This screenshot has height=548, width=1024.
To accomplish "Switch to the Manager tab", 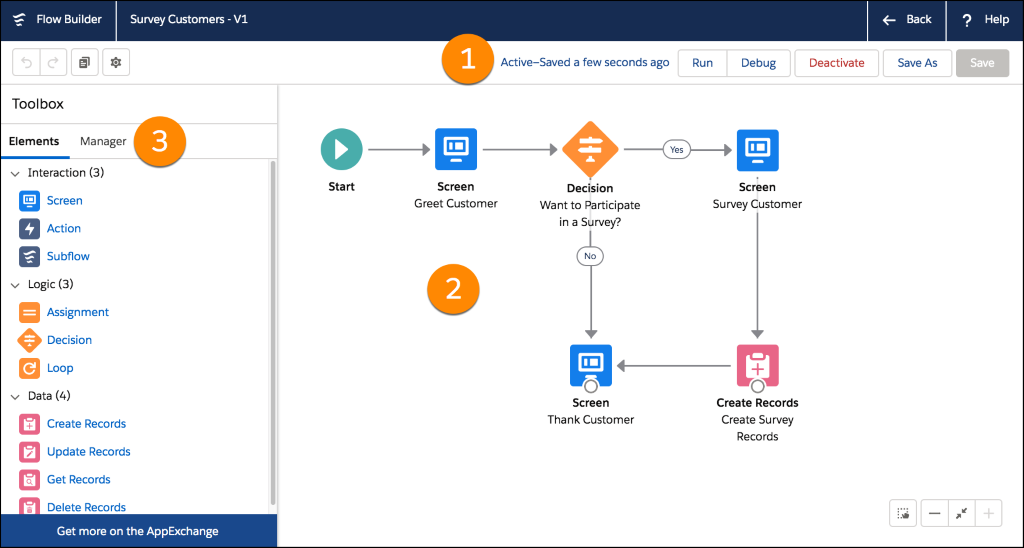I will [103, 141].
